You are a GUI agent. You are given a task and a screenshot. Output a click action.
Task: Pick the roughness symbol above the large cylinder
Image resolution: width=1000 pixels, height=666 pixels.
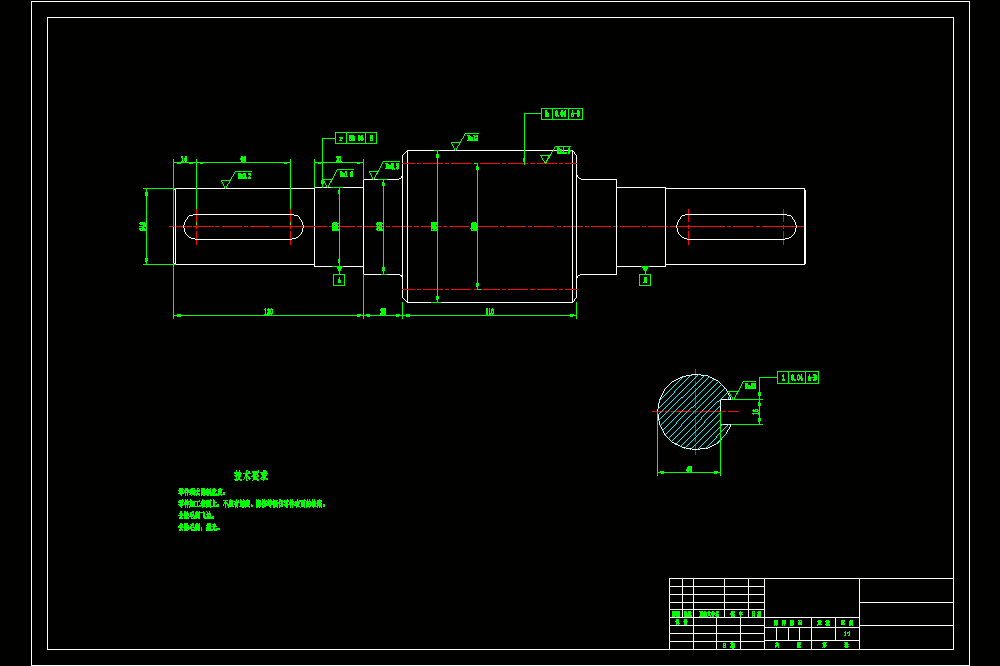465,142
